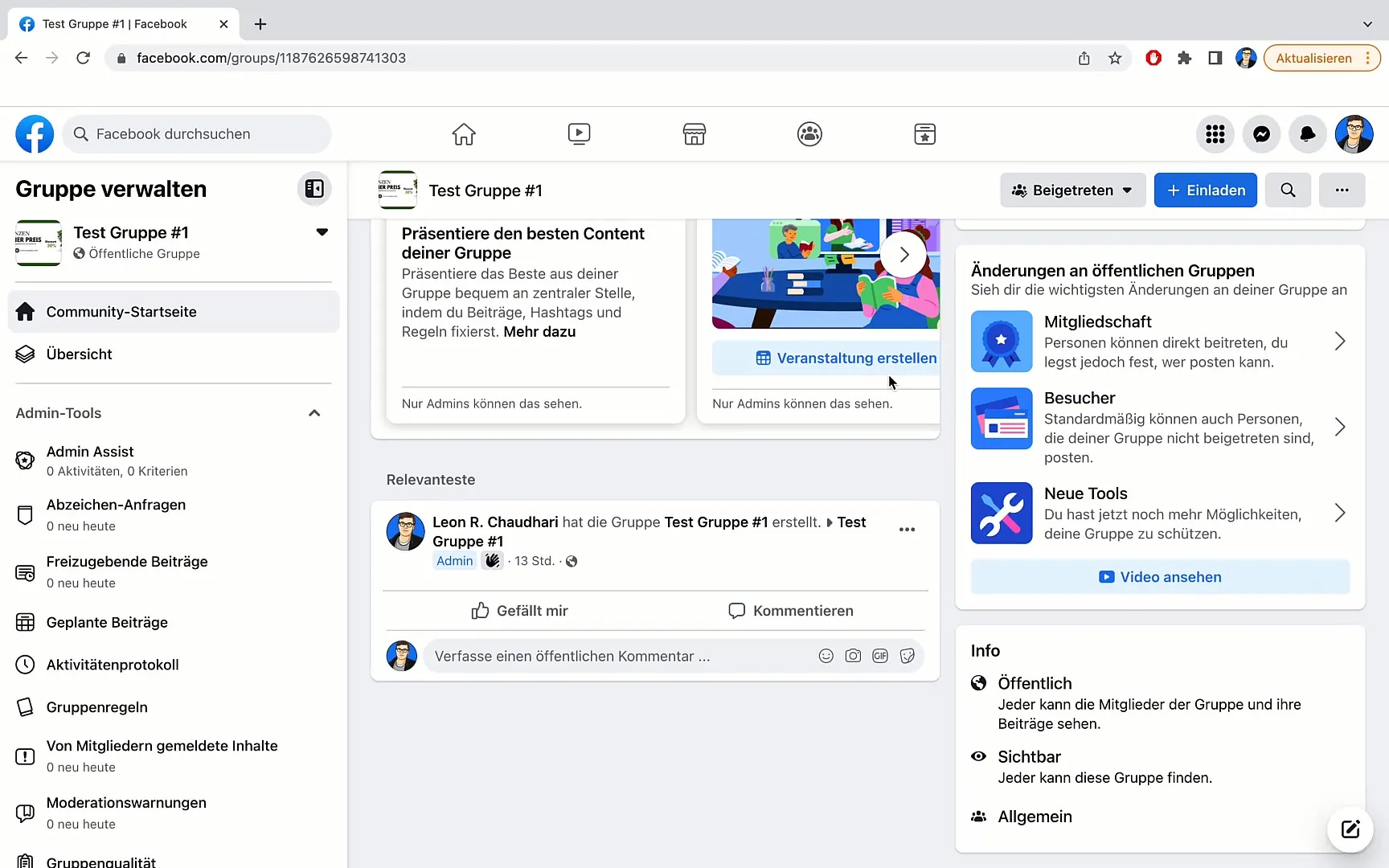The image size is (1389, 868).
Task: Close the Test Gruppe #1 browser tab
Action: tap(223, 24)
